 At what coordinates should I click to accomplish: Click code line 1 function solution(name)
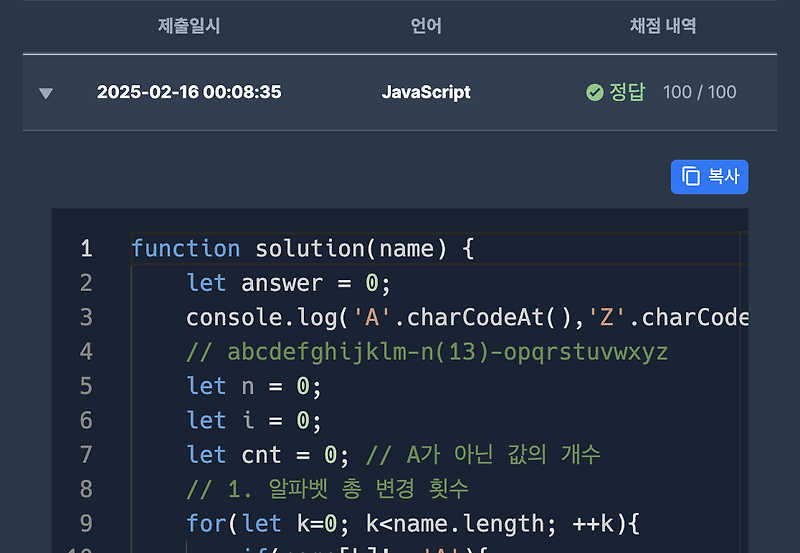(303, 249)
